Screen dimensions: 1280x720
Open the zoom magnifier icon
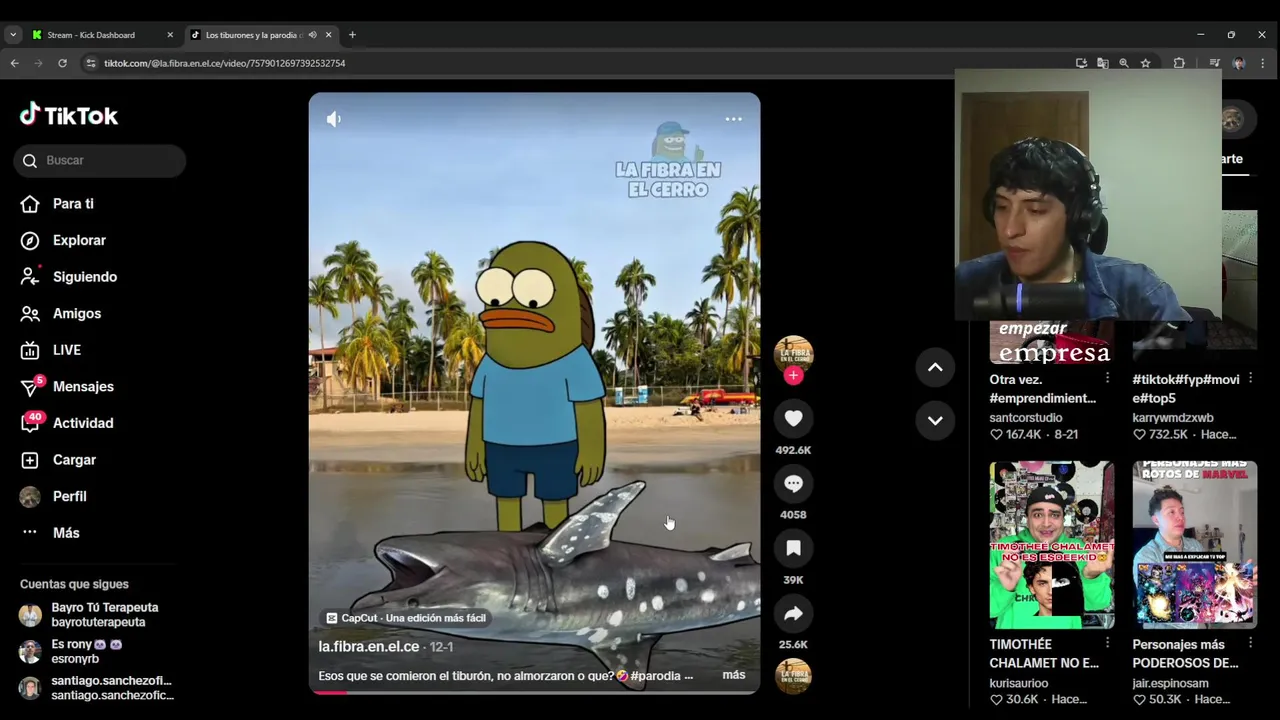point(1124,63)
